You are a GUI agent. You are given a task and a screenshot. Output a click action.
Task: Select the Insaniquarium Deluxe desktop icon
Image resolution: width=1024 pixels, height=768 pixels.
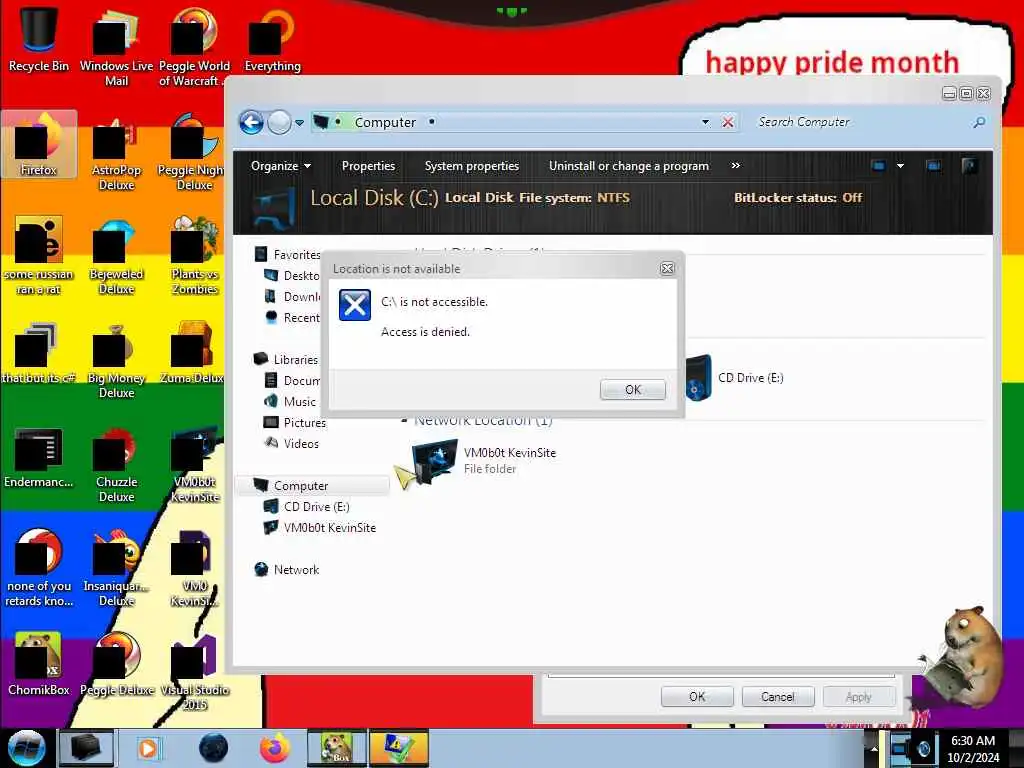click(116, 567)
